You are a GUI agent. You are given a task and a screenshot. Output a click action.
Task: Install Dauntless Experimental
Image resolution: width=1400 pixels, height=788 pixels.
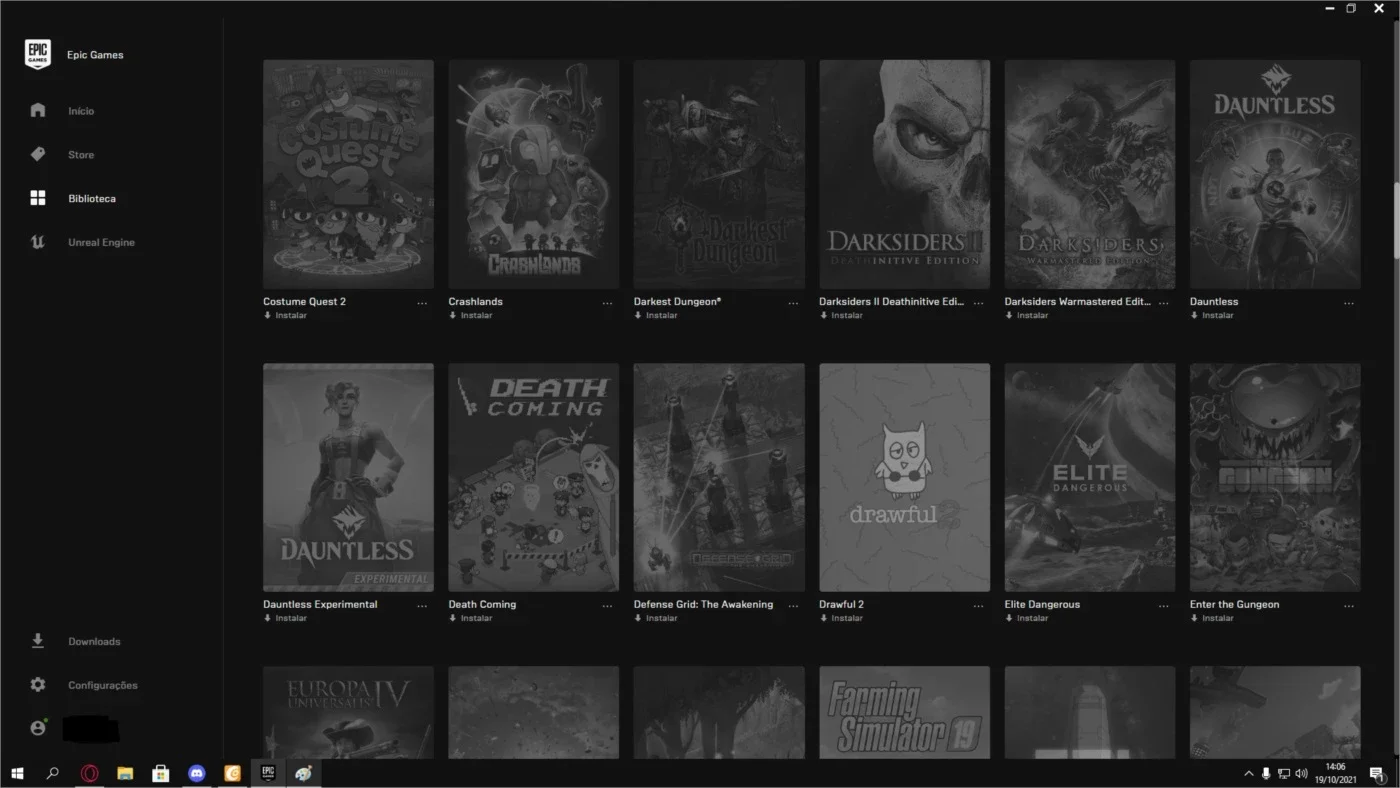[x=285, y=618]
